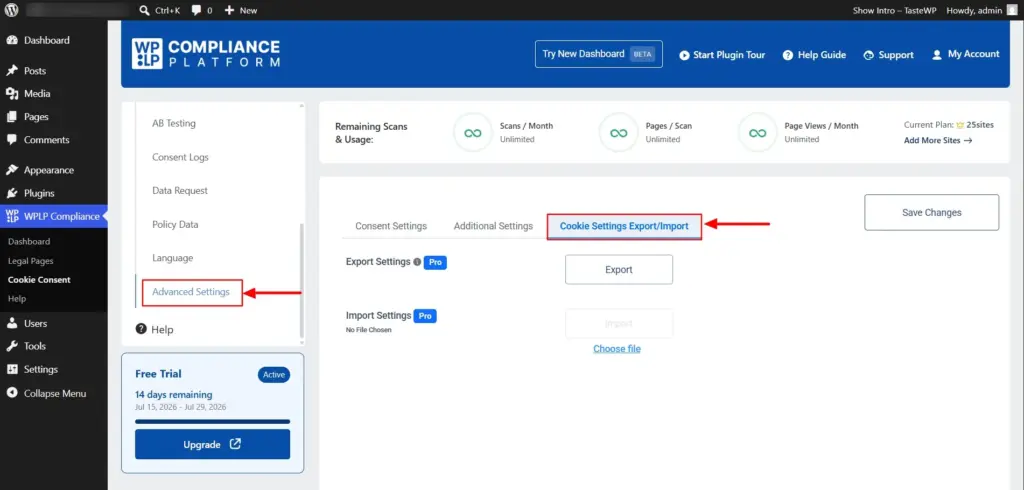Click the Plugins plug icon

tap(12, 193)
